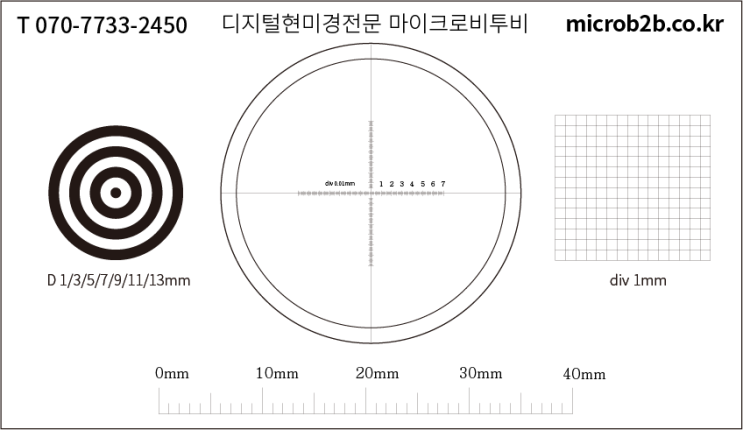The image size is (743, 430).
Task: Click the number 7 on the reticle scale
Action: click(x=443, y=184)
